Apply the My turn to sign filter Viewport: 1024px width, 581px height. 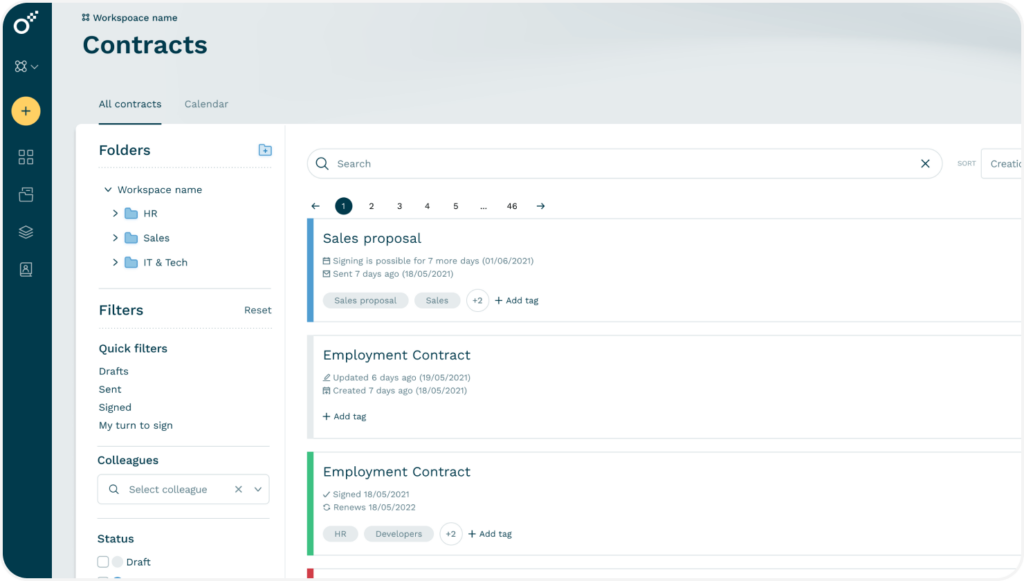tap(136, 426)
